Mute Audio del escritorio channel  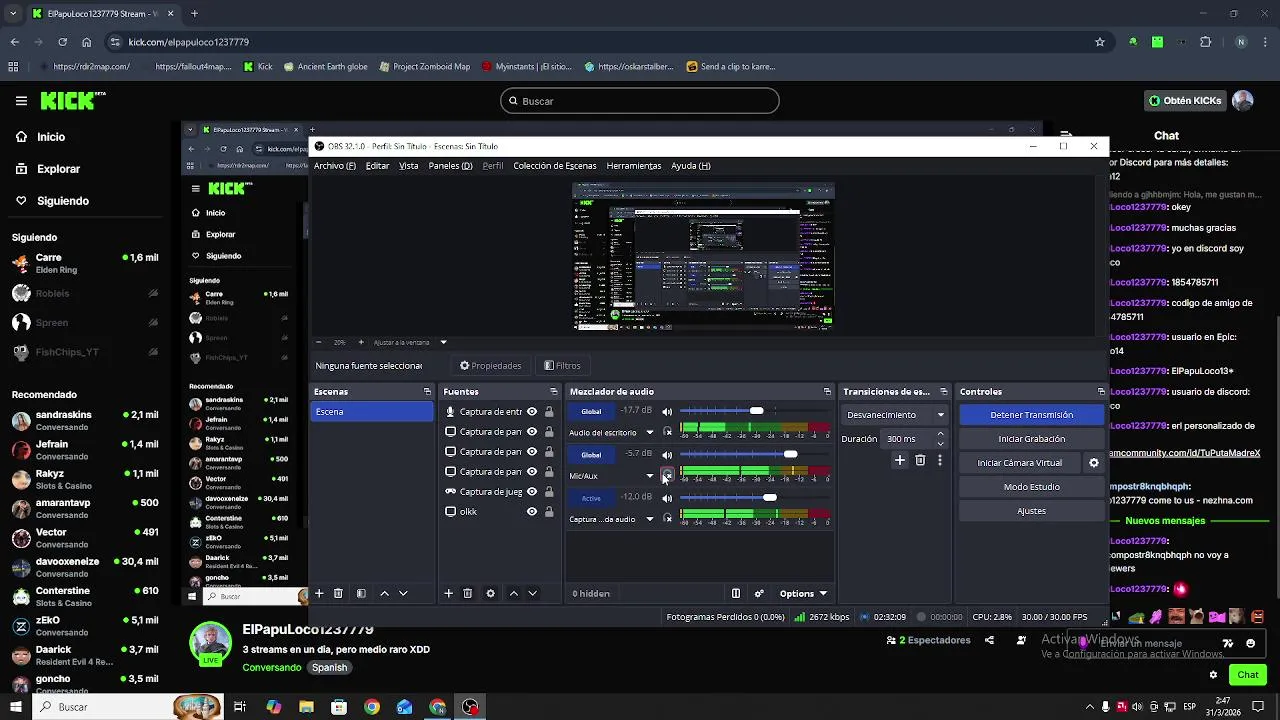pos(667,411)
